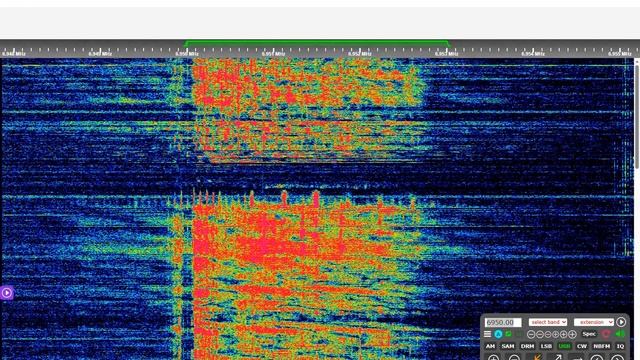This screenshot has width=640, height=360.
Task: Click the bright green icon next to blue A
Action: [x=509, y=333]
